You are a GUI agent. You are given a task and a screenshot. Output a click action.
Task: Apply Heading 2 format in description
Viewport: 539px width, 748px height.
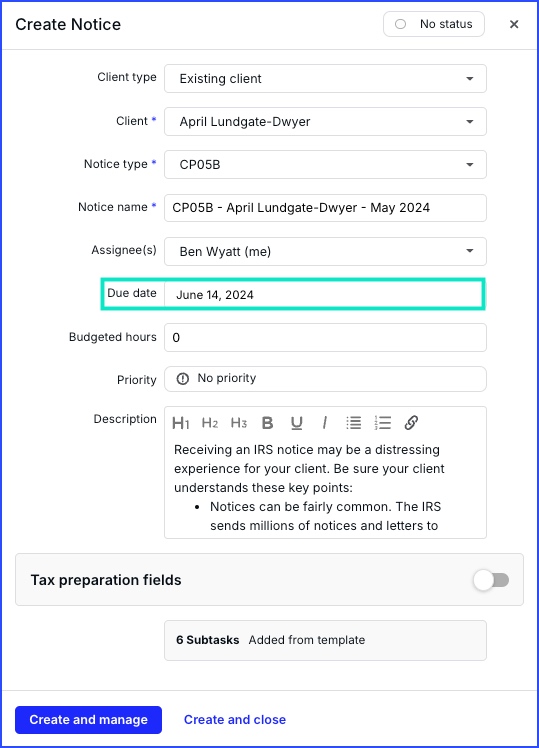210,423
